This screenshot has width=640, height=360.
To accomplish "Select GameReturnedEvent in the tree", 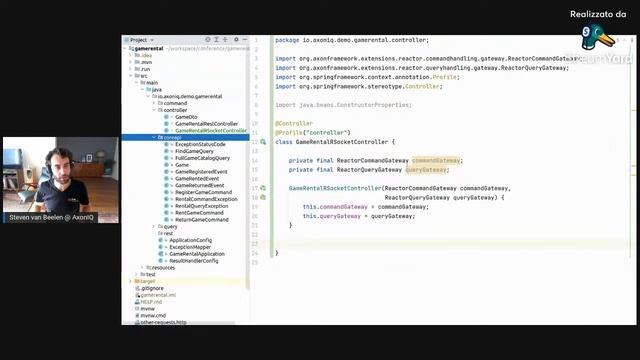I will [200, 185].
